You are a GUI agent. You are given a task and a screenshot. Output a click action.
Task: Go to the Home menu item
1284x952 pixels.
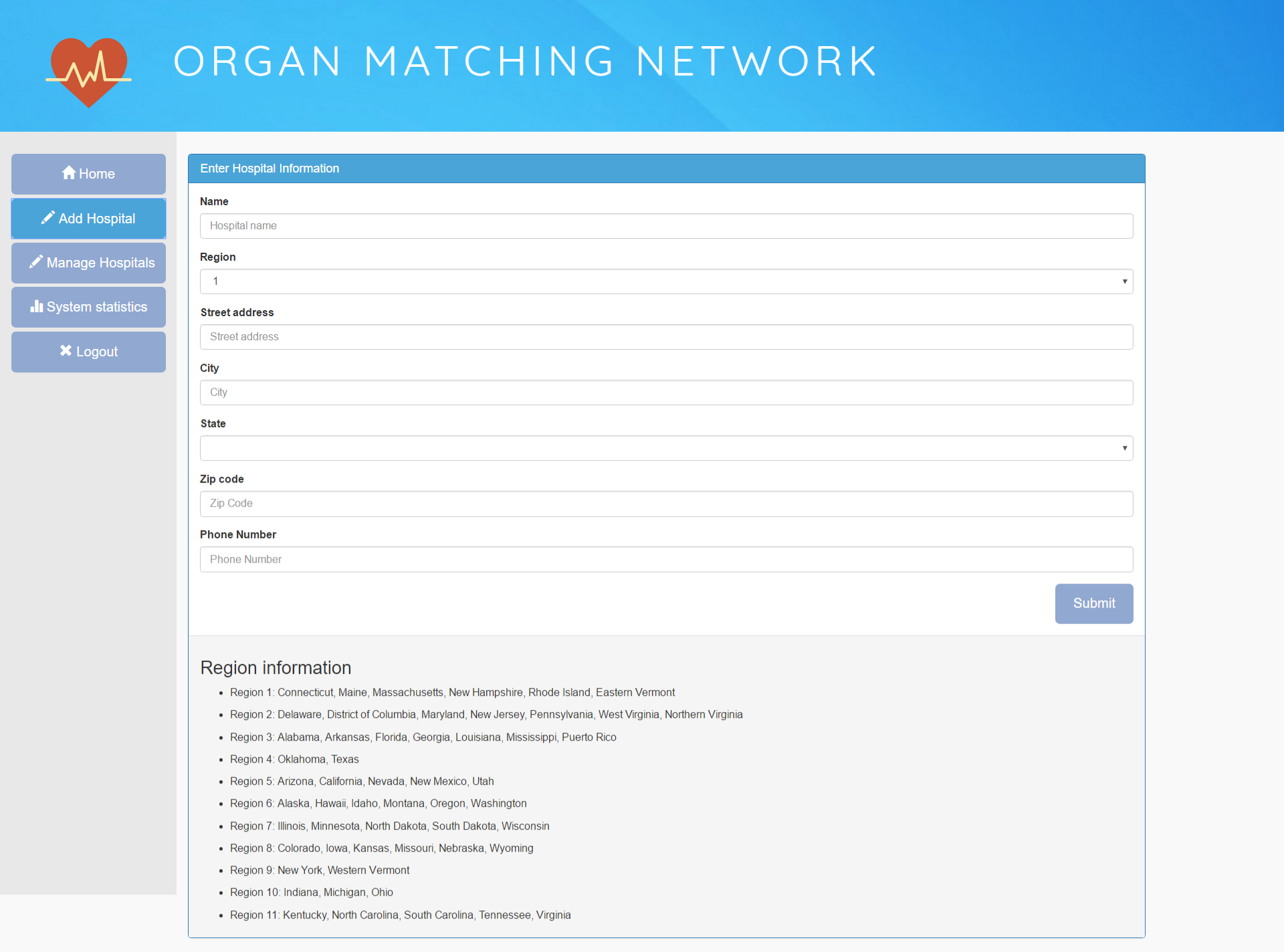point(88,174)
